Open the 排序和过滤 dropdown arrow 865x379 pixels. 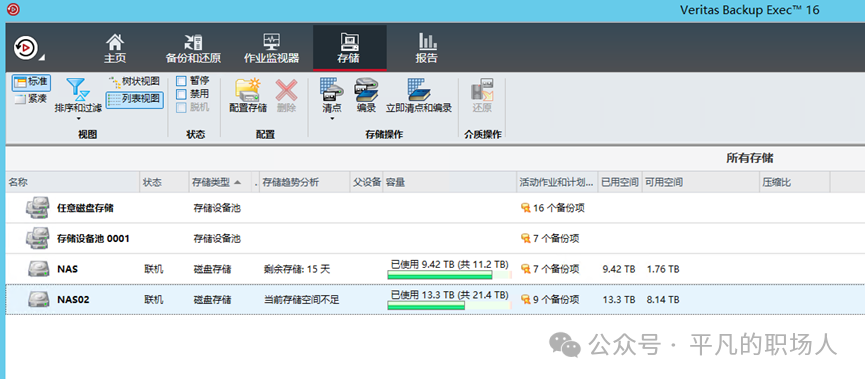click(x=78, y=118)
